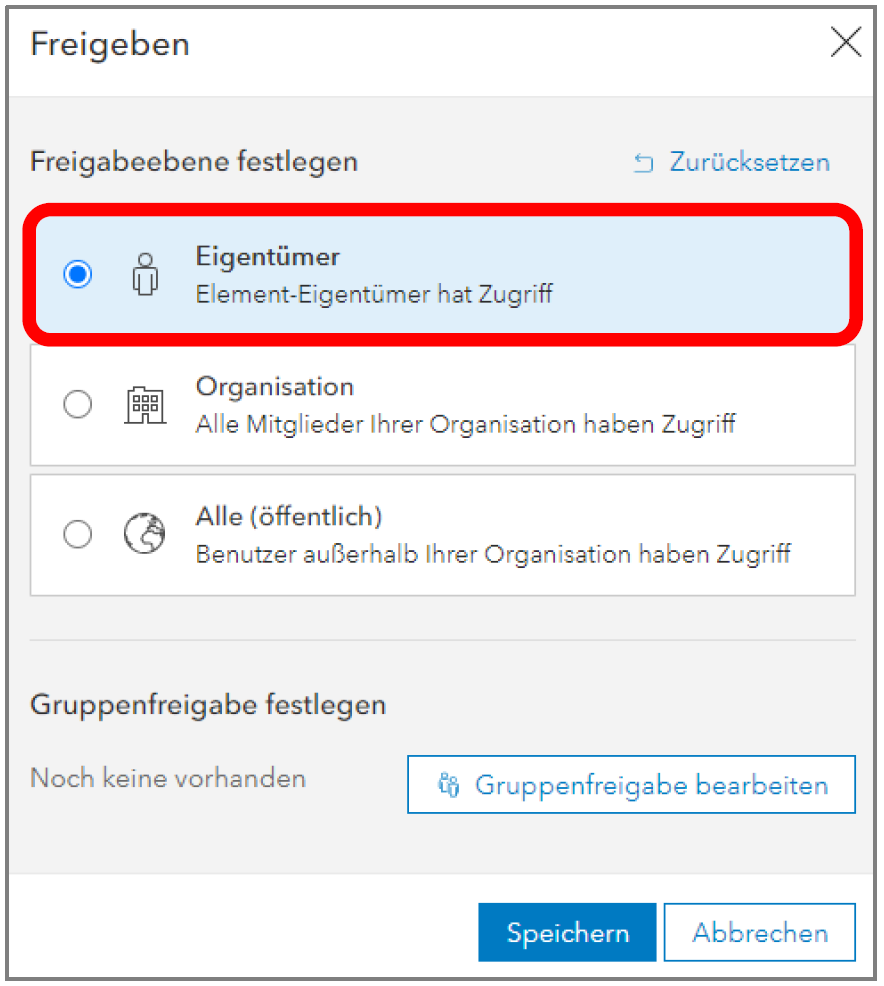The height and width of the screenshot is (986, 884).
Task: Click the 'Alle (öffentlich)' option label
Action: coord(289,517)
